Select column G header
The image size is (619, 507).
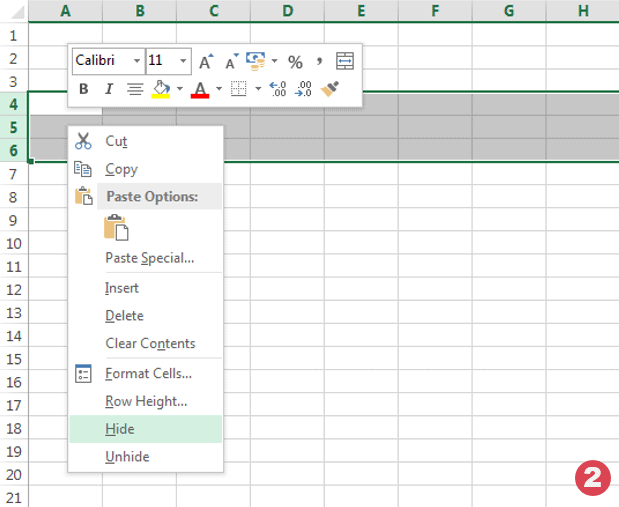pyautogui.click(x=509, y=11)
